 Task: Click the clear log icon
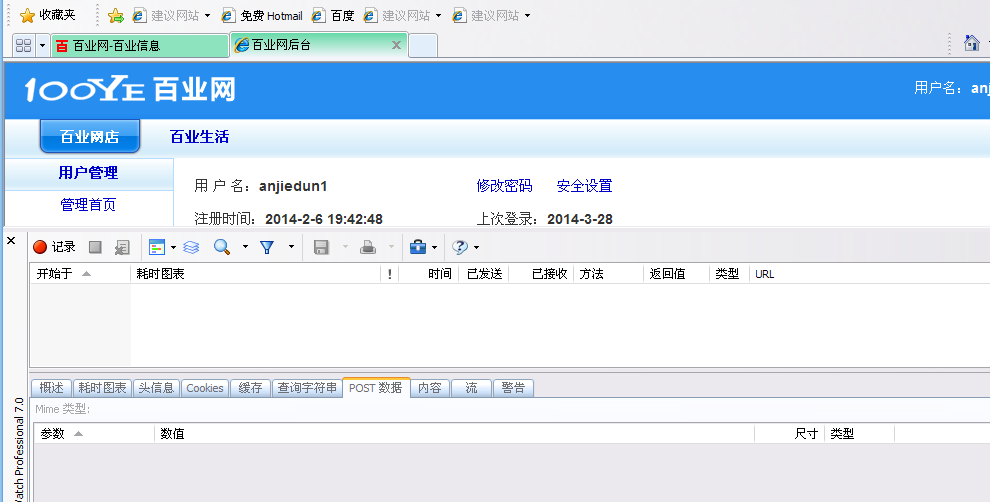click(x=122, y=248)
